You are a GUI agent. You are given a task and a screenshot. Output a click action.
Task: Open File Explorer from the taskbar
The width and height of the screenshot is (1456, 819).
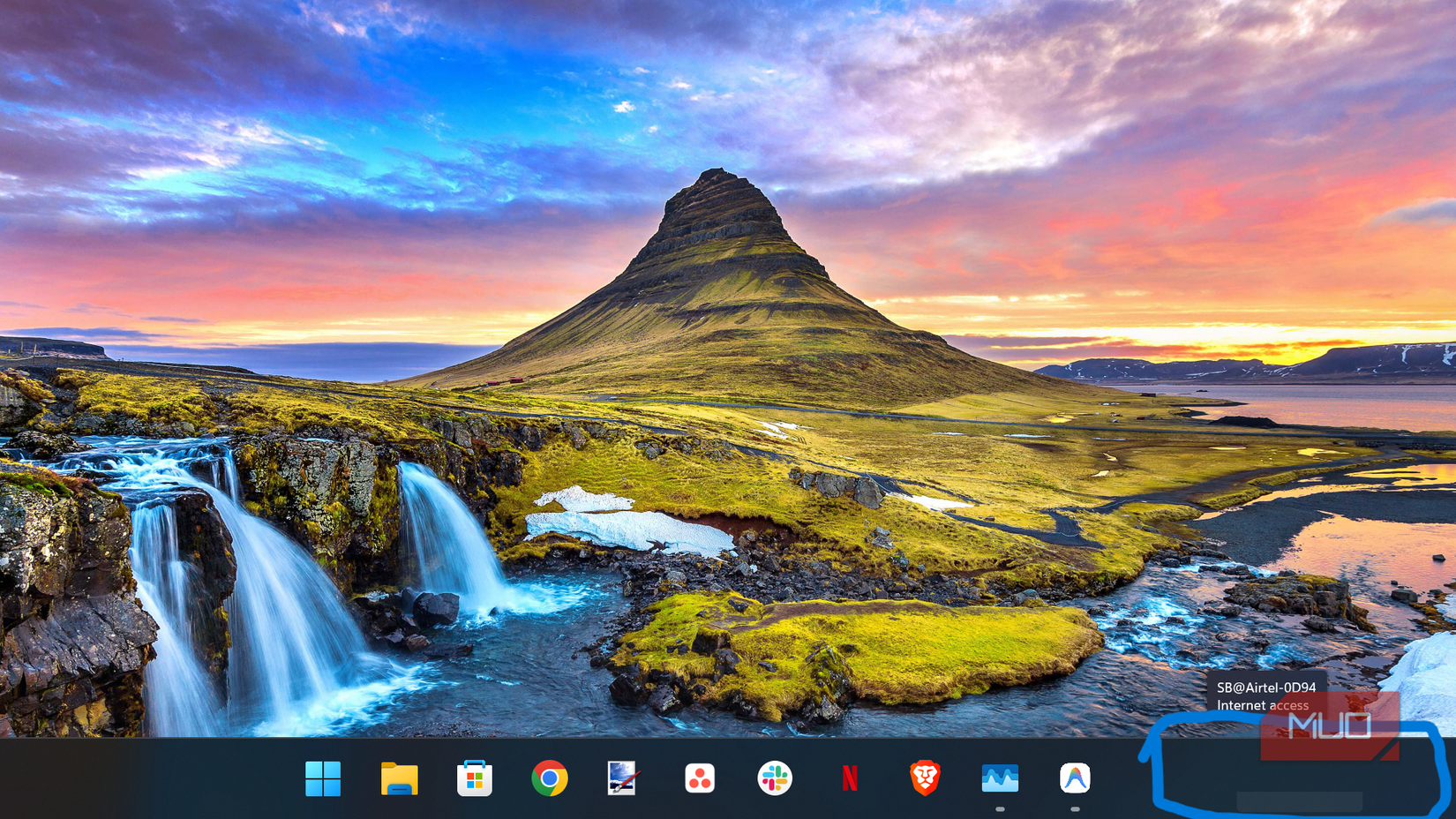(399, 778)
